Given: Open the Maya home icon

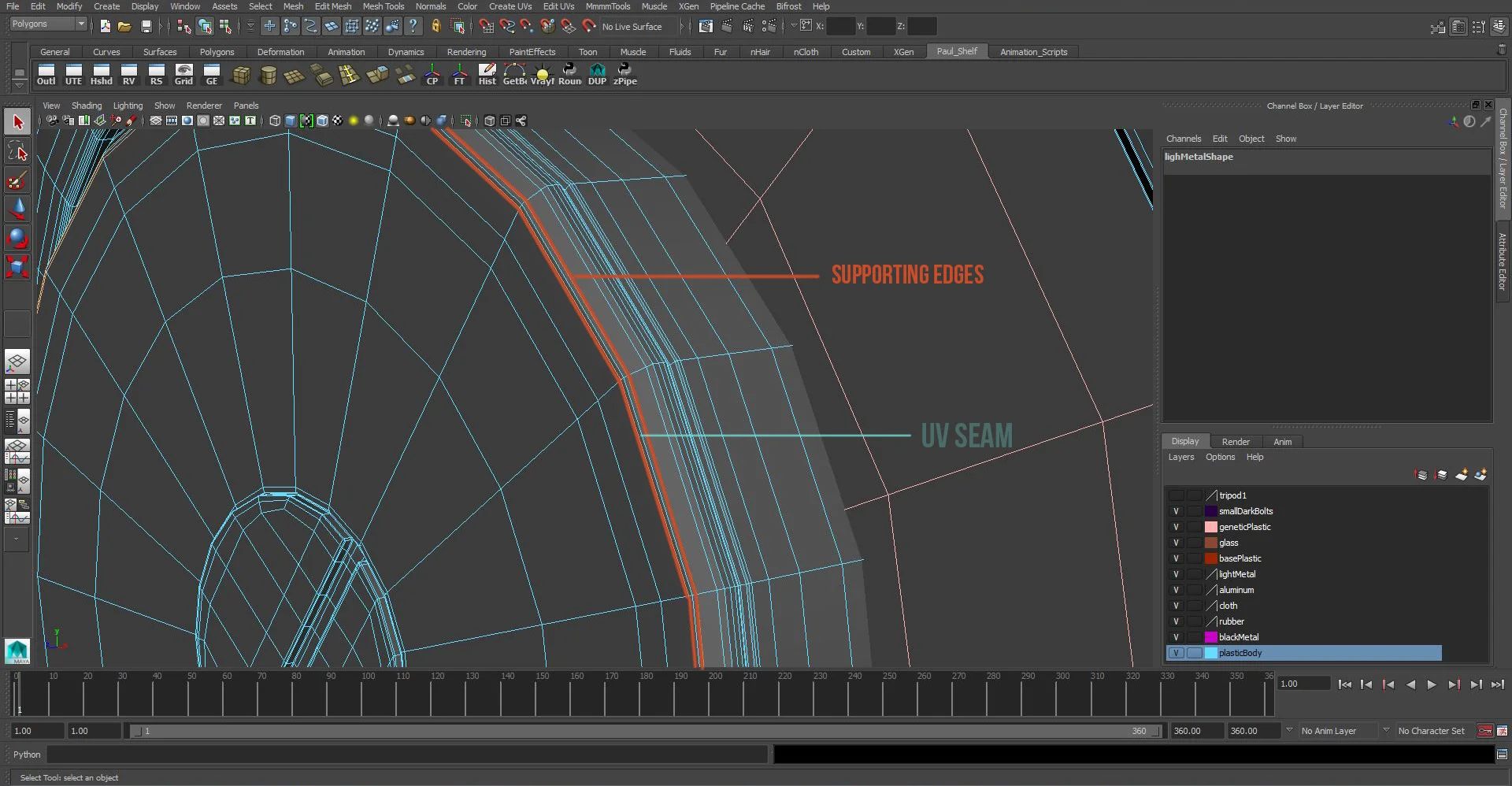Looking at the screenshot, I should coord(17,651).
